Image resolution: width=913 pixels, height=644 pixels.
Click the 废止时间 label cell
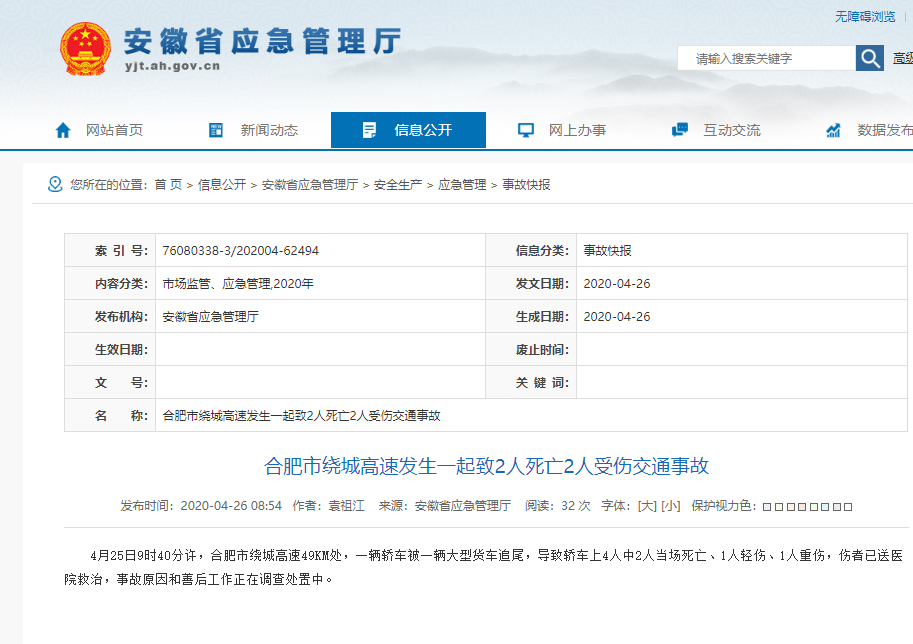[x=531, y=350]
